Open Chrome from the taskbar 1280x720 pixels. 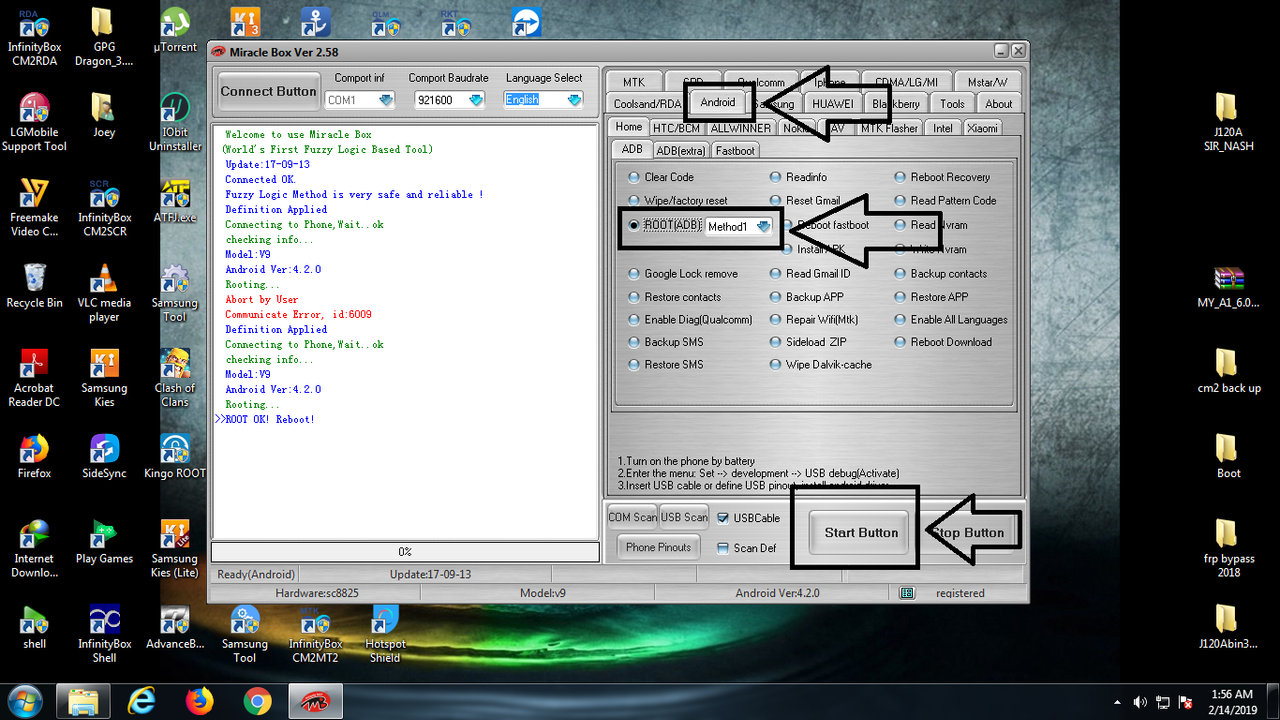[257, 701]
